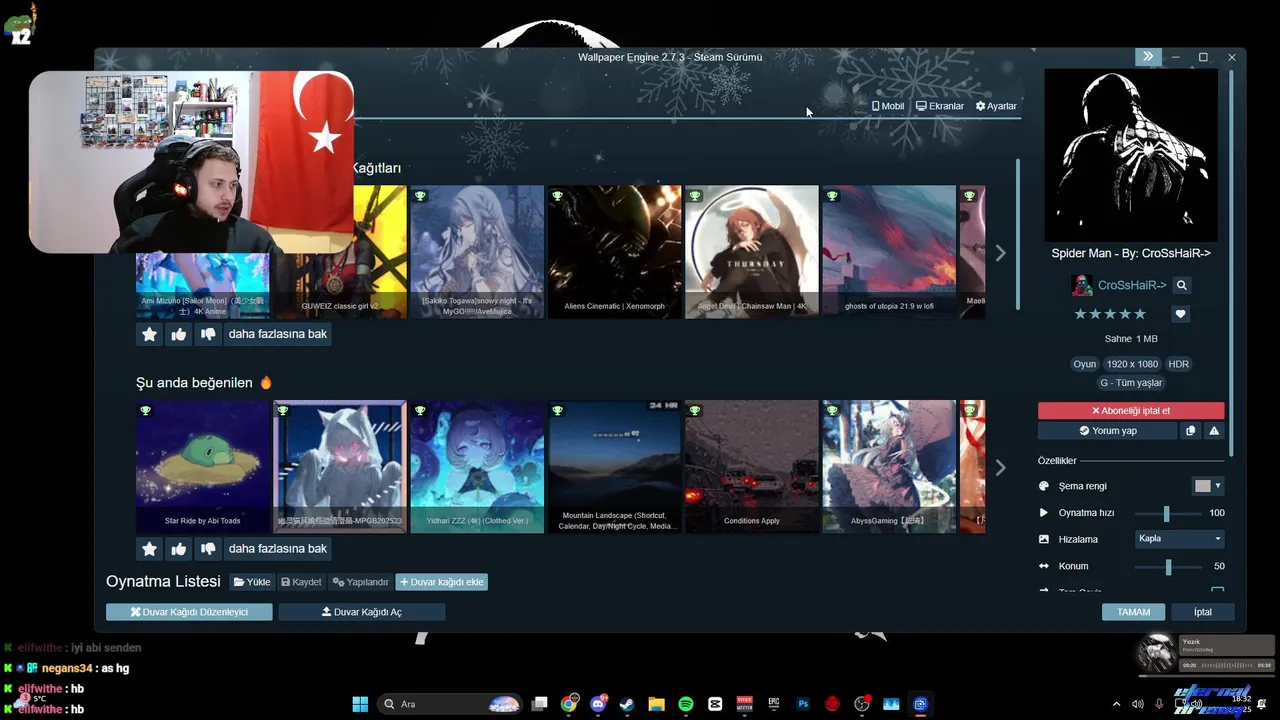Screen dimensions: 1280x720
Task: Confirm with the TAMAM button
Action: pos(1133,612)
